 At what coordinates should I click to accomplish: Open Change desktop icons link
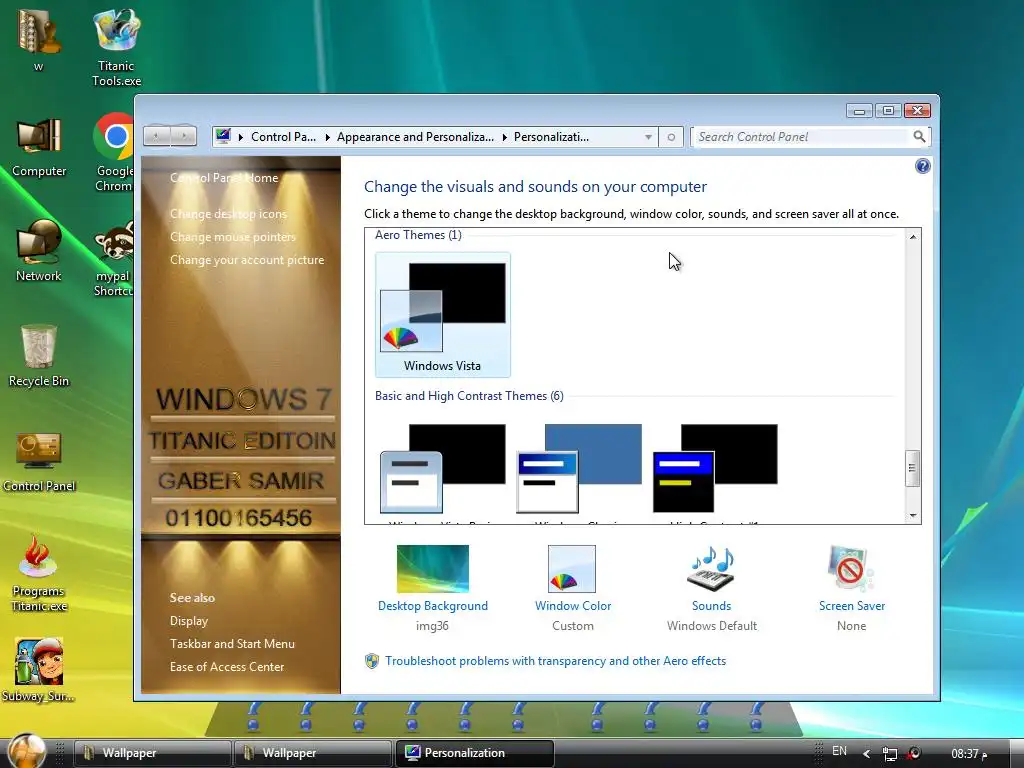pos(228,214)
